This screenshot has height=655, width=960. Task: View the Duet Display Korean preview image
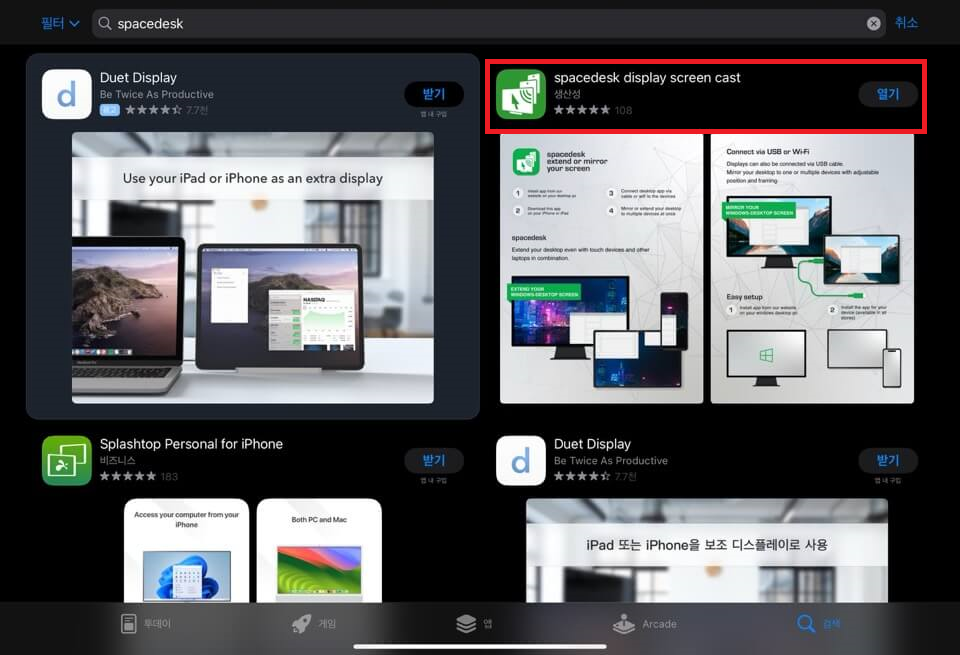[707, 550]
